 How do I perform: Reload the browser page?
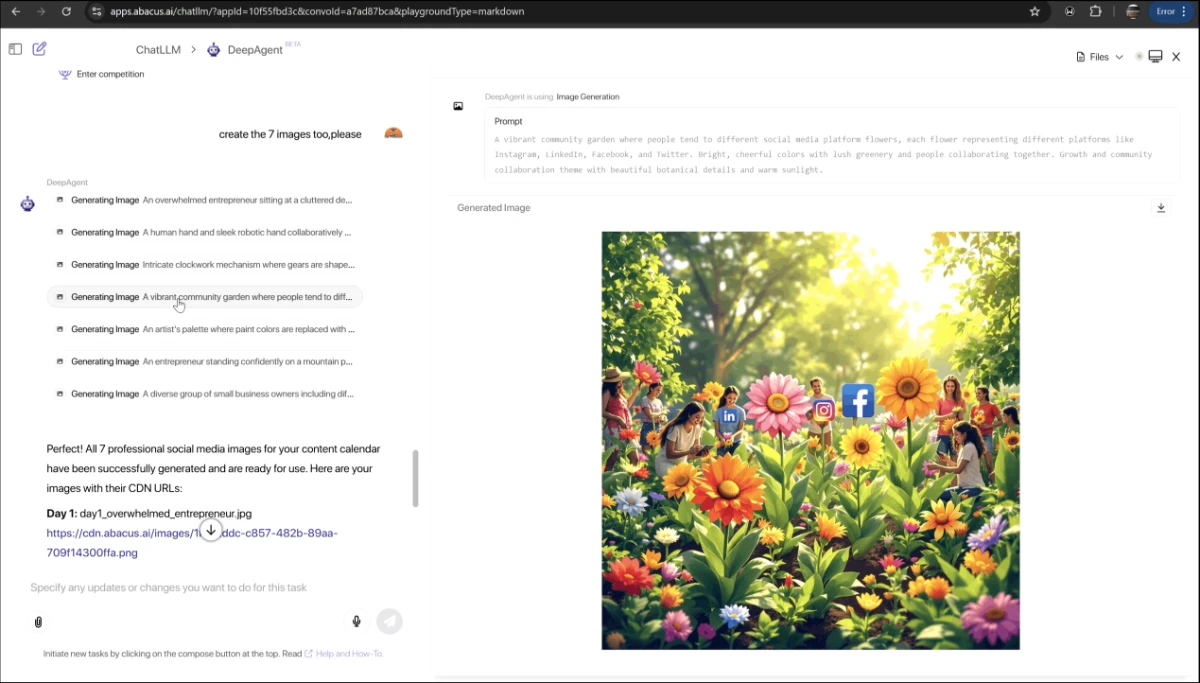coord(66,12)
